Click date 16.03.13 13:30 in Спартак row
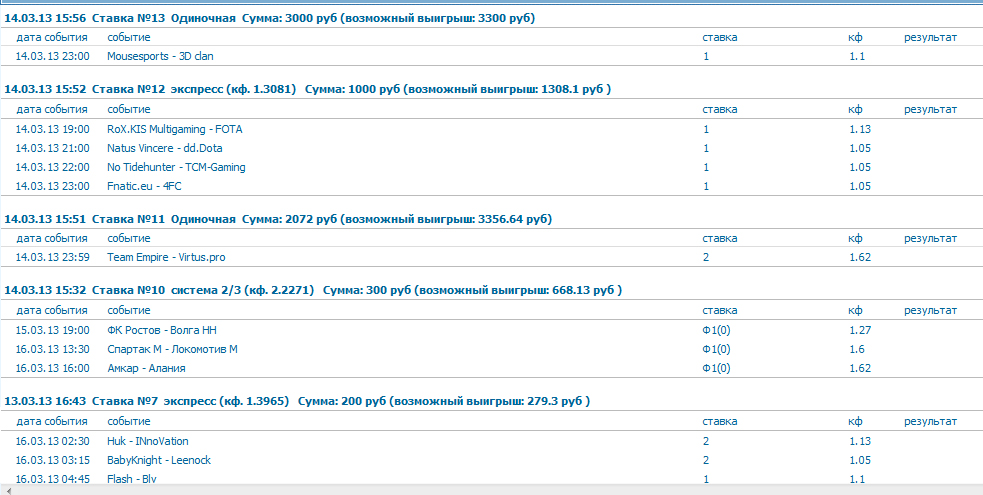Screen dimensions: 983x495 coord(53,349)
